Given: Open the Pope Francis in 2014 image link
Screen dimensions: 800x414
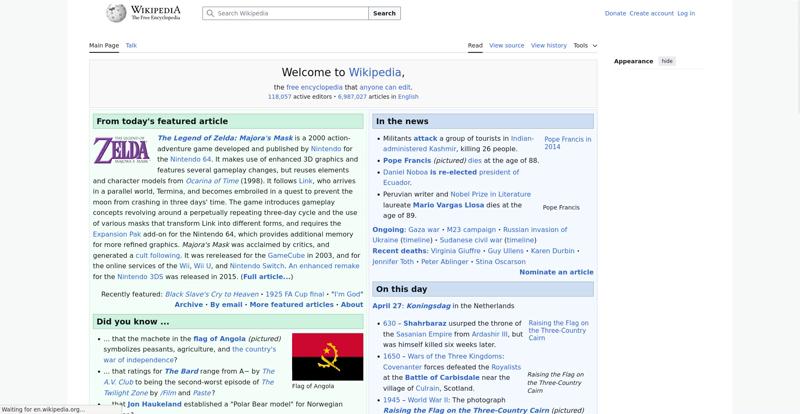Looking at the screenshot, I should (x=568, y=143).
